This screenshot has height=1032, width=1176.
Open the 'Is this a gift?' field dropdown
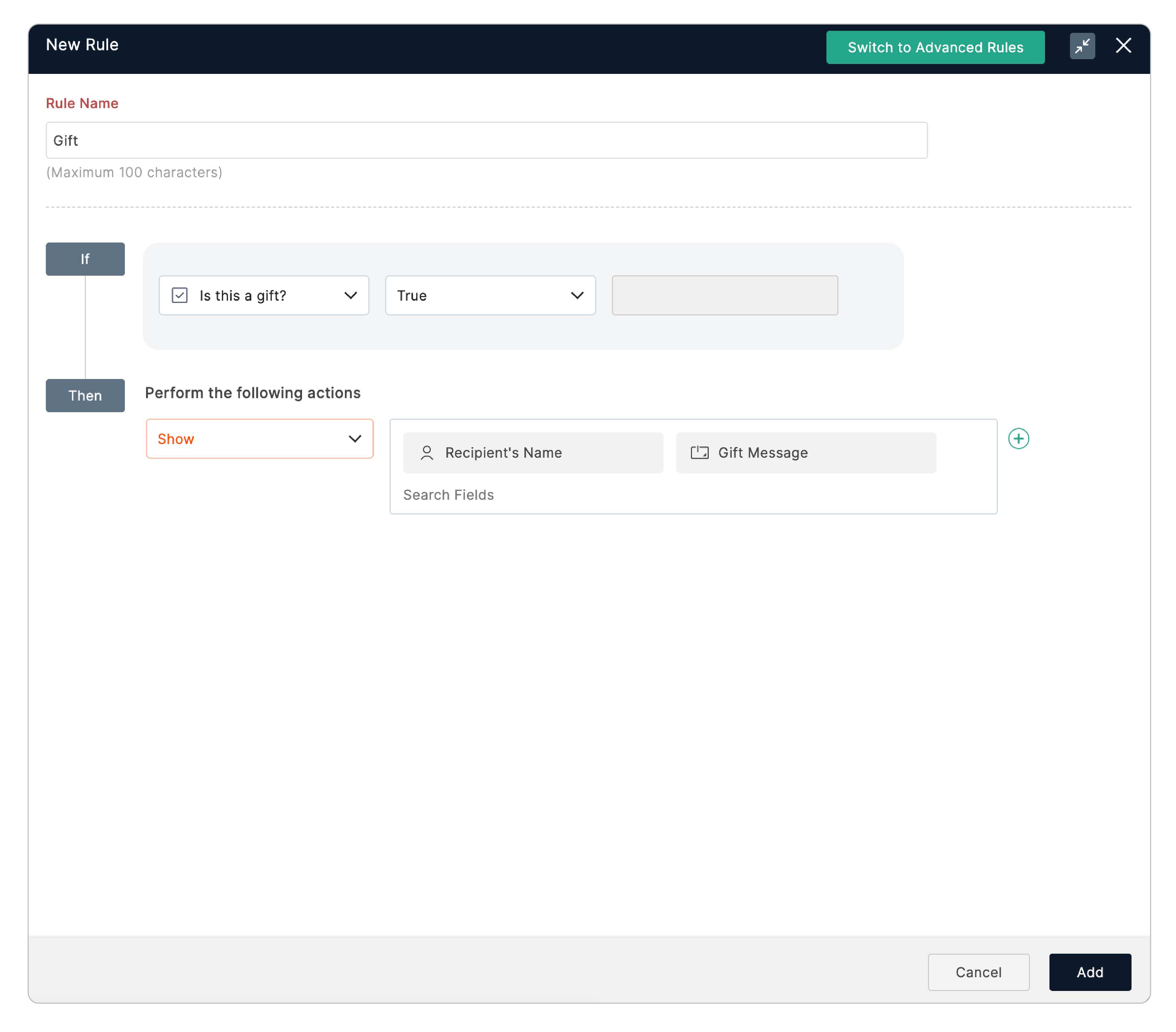(263, 295)
